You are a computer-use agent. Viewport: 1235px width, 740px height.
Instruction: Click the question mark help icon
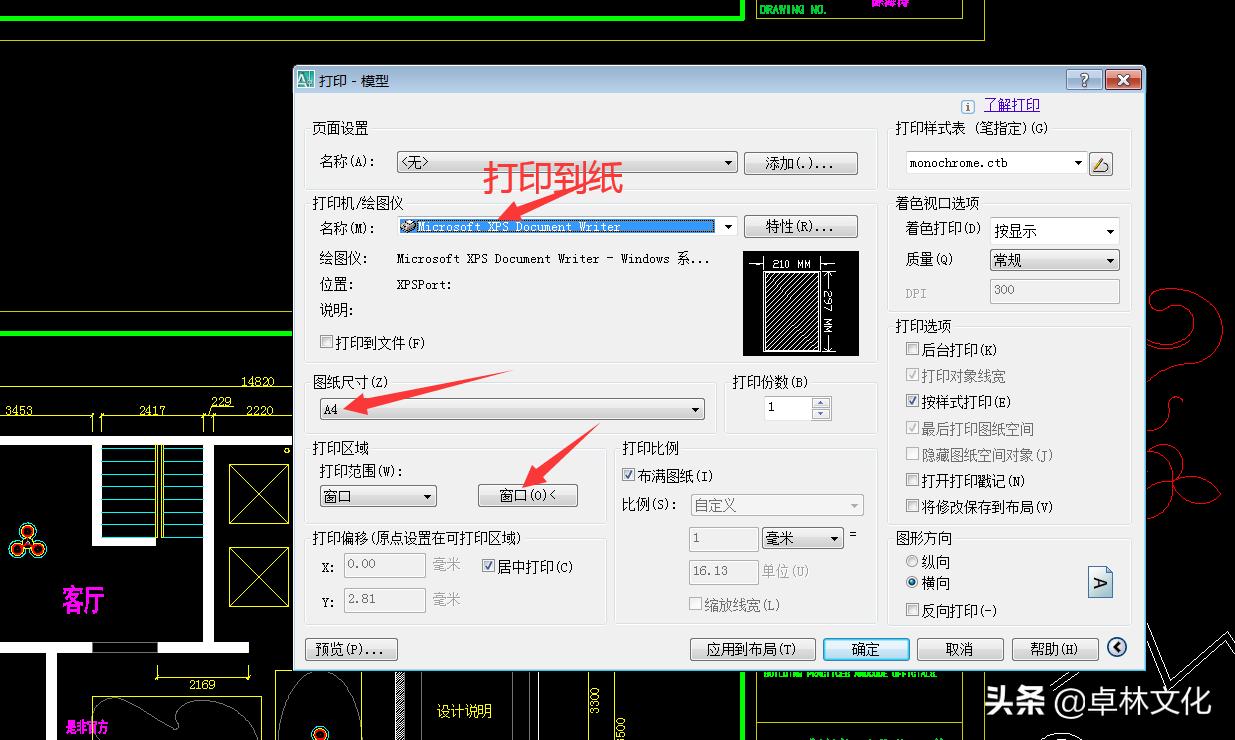pos(1084,79)
